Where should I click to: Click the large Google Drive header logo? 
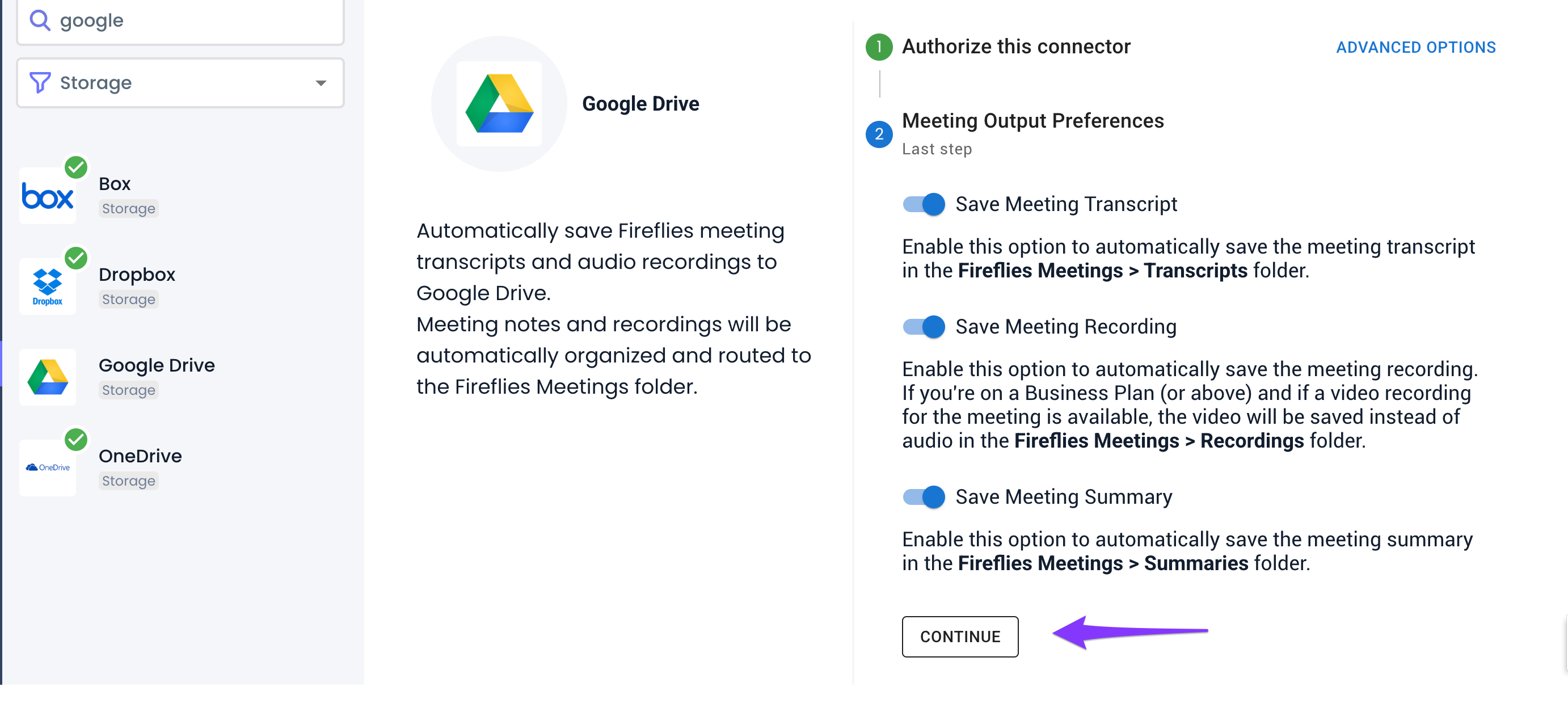pyautogui.click(x=499, y=104)
